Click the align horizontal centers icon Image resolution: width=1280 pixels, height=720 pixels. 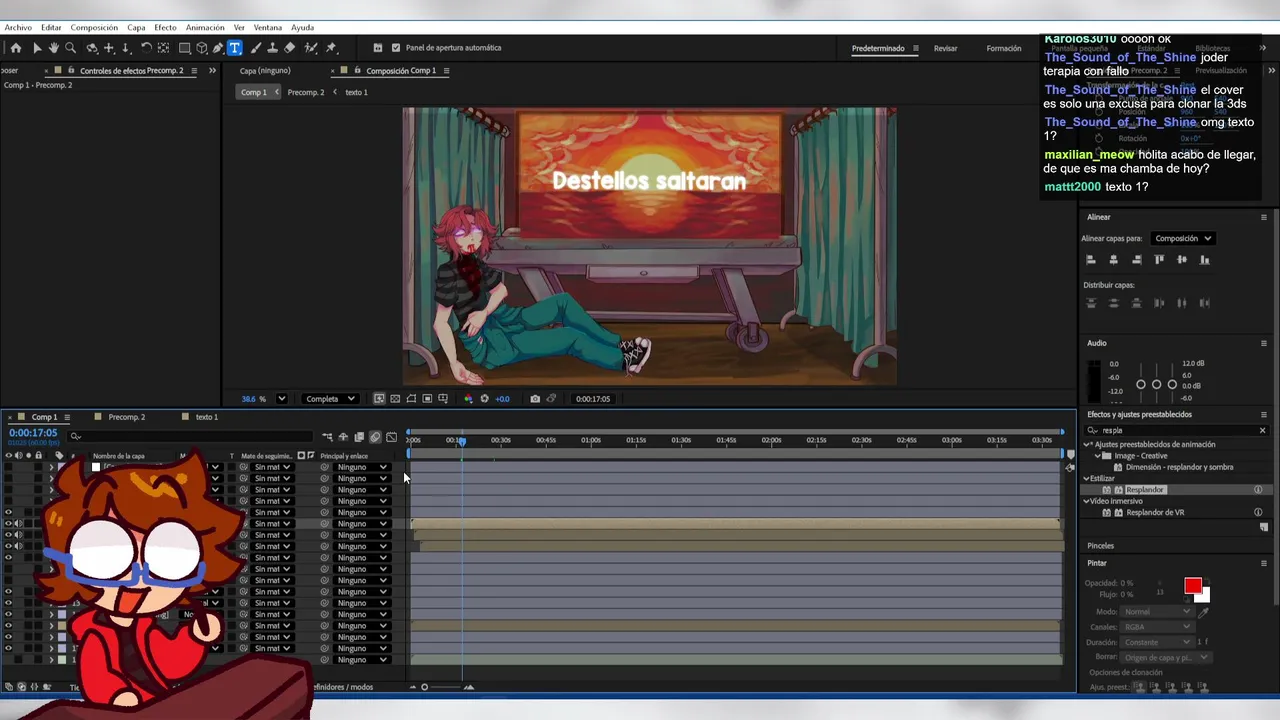coord(1114,260)
